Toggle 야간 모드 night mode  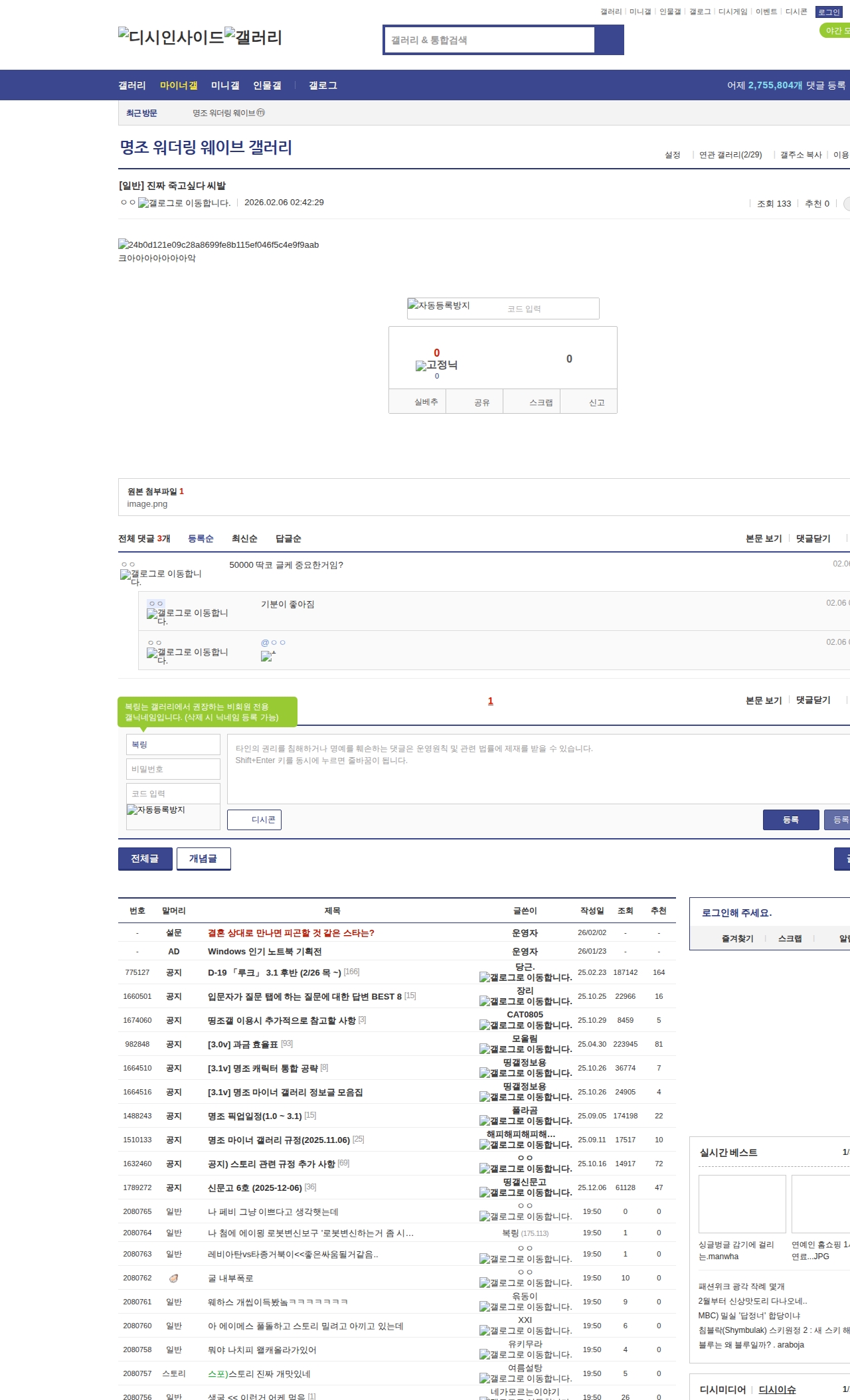[836, 31]
